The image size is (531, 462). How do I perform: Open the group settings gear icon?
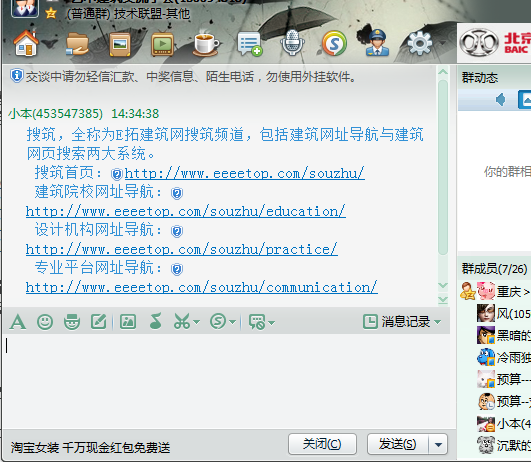pyautogui.click(x=420, y=43)
